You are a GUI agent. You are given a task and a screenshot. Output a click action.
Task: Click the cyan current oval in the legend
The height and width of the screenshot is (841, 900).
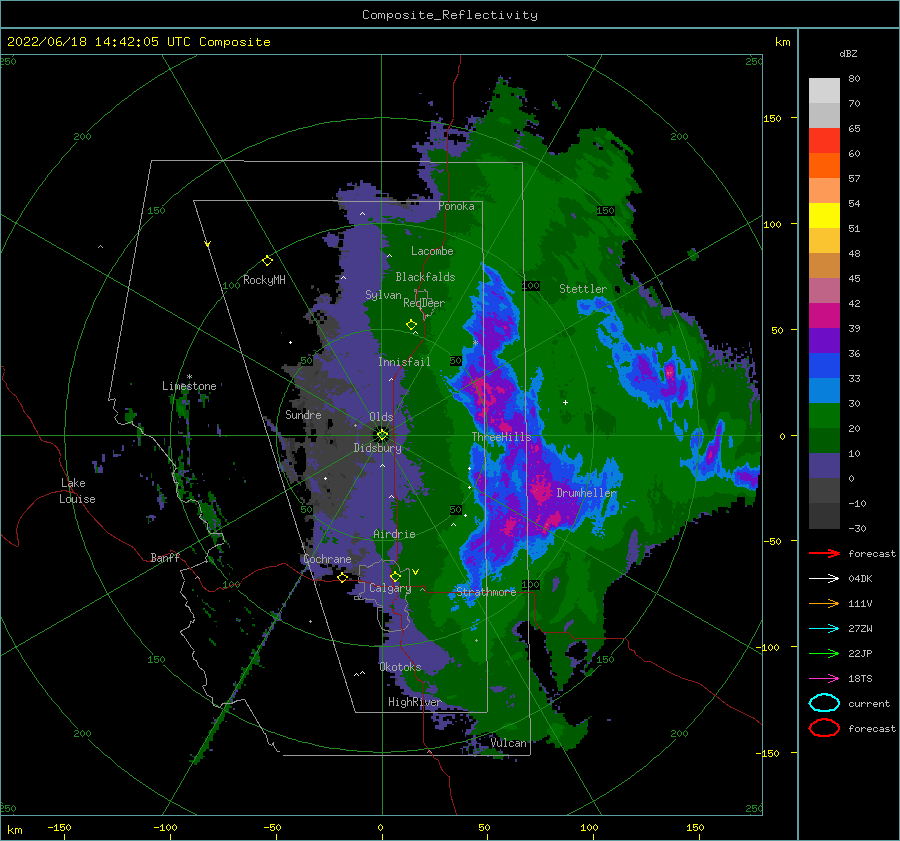pyautogui.click(x=824, y=703)
